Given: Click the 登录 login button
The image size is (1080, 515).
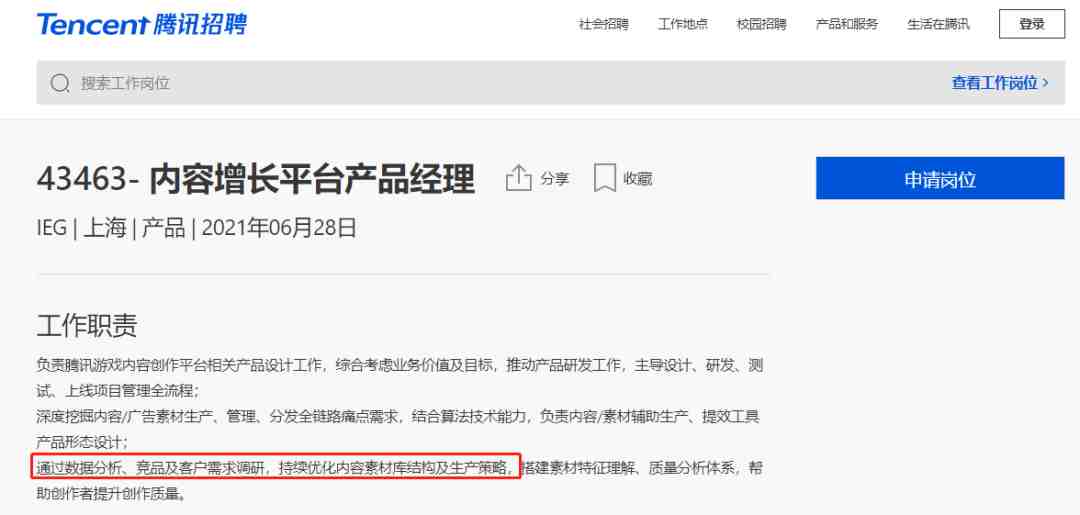Looking at the screenshot, I should point(1032,24).
